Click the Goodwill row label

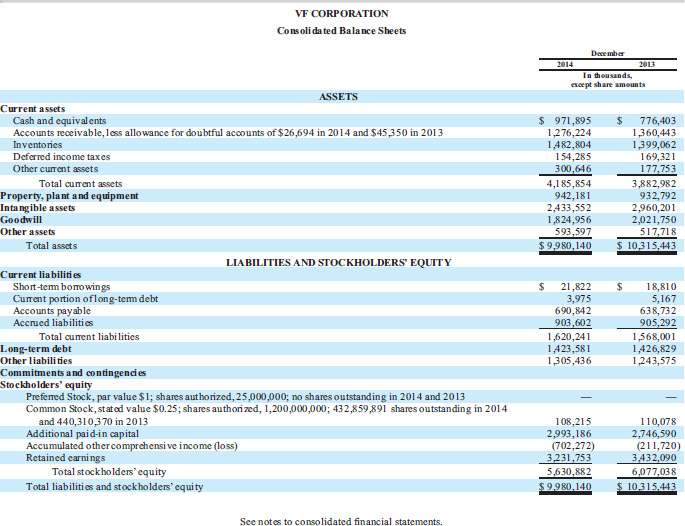(x=23, y=218)
